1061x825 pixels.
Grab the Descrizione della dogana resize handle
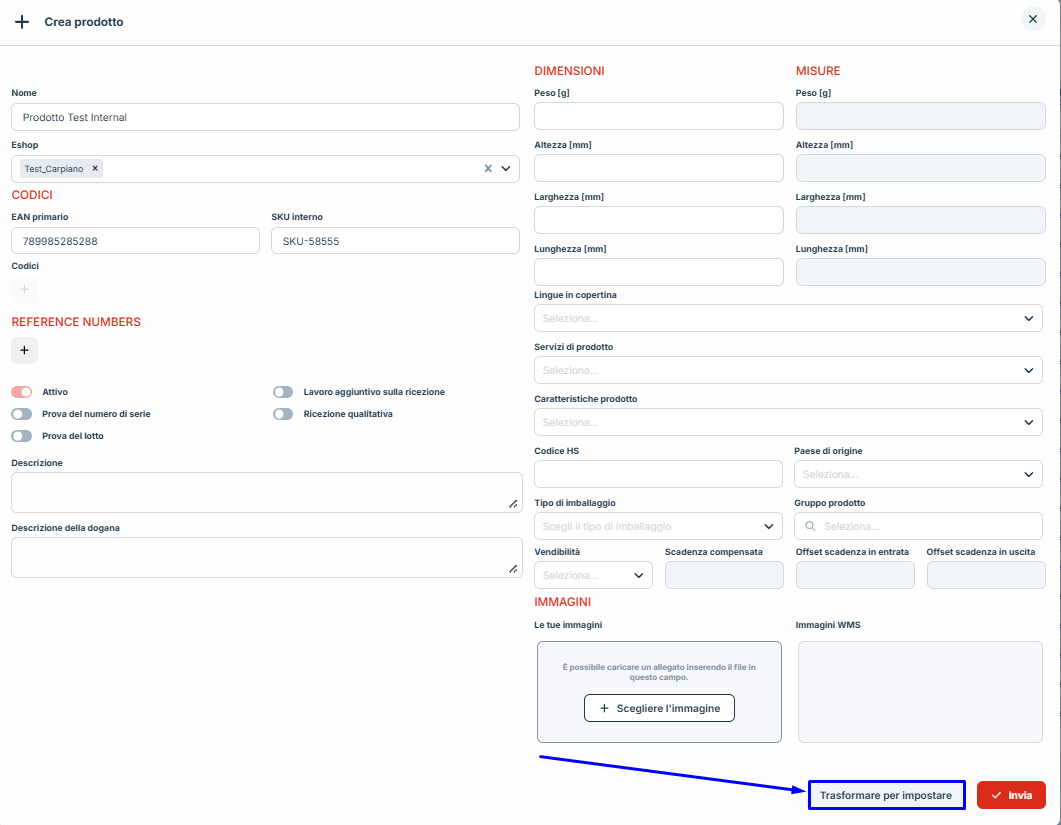tap(513, 568)
